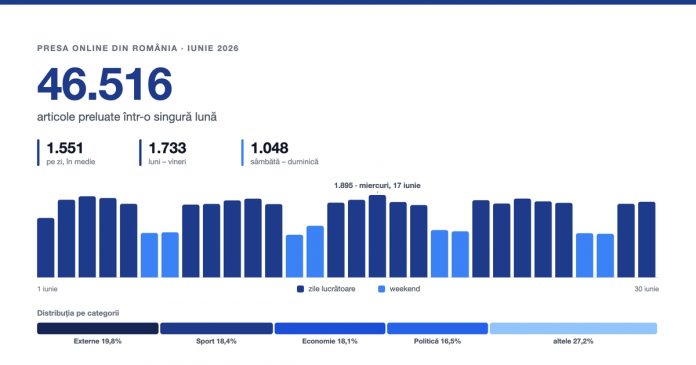Click the '1 iunie' axis label
The height and width of the screenshot is (365, 696).
47,289
